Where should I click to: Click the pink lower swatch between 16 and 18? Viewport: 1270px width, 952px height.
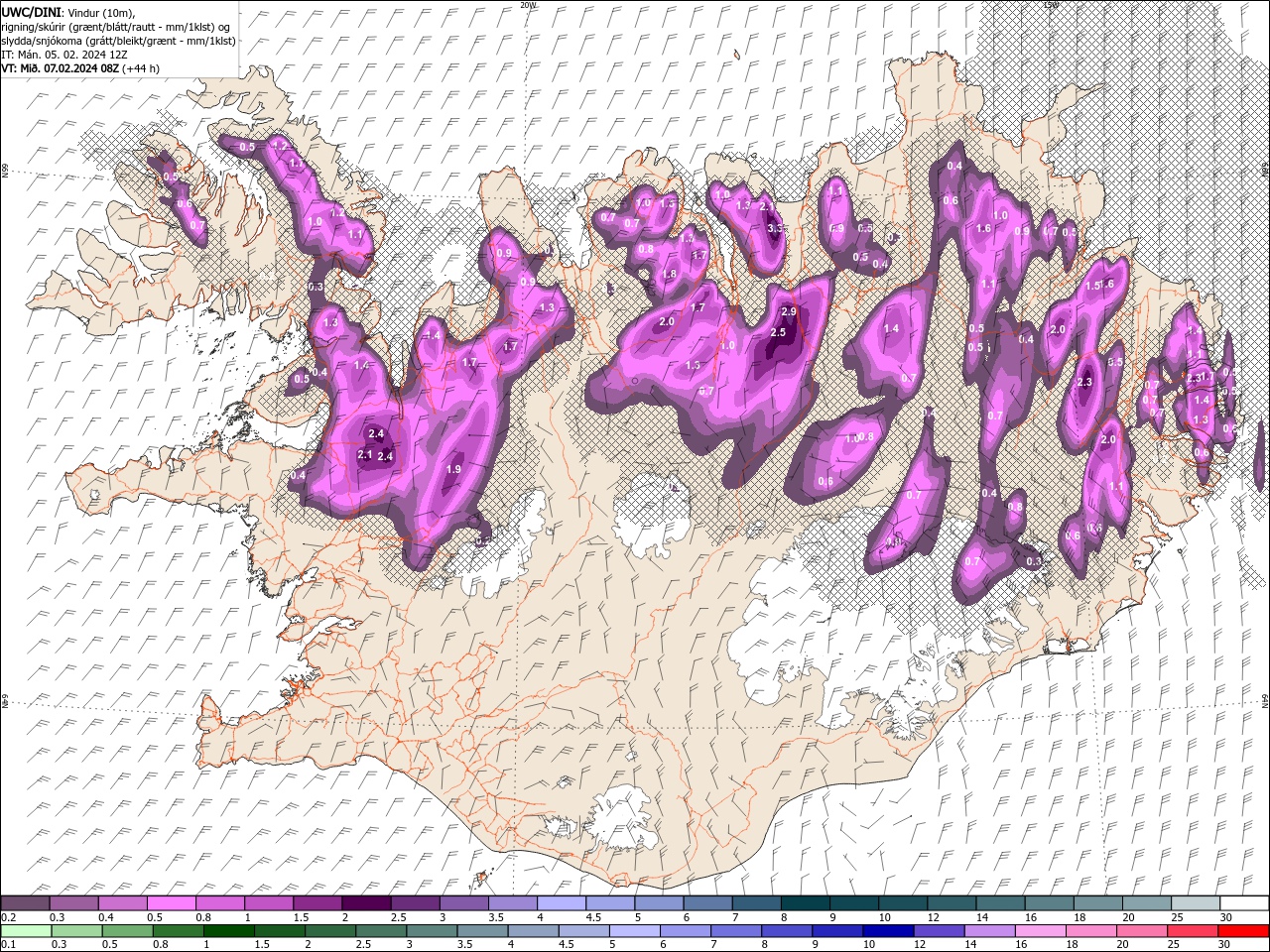coord(1039,931)
